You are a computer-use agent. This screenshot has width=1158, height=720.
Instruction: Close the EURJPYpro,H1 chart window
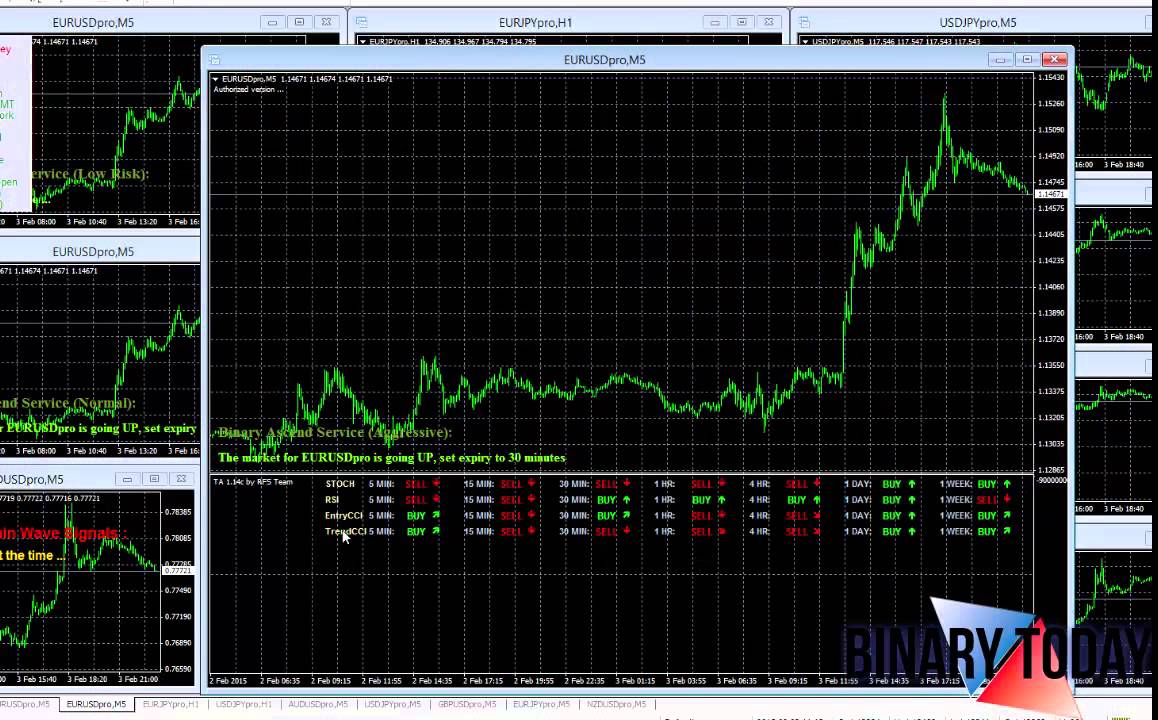pos(769,22)
